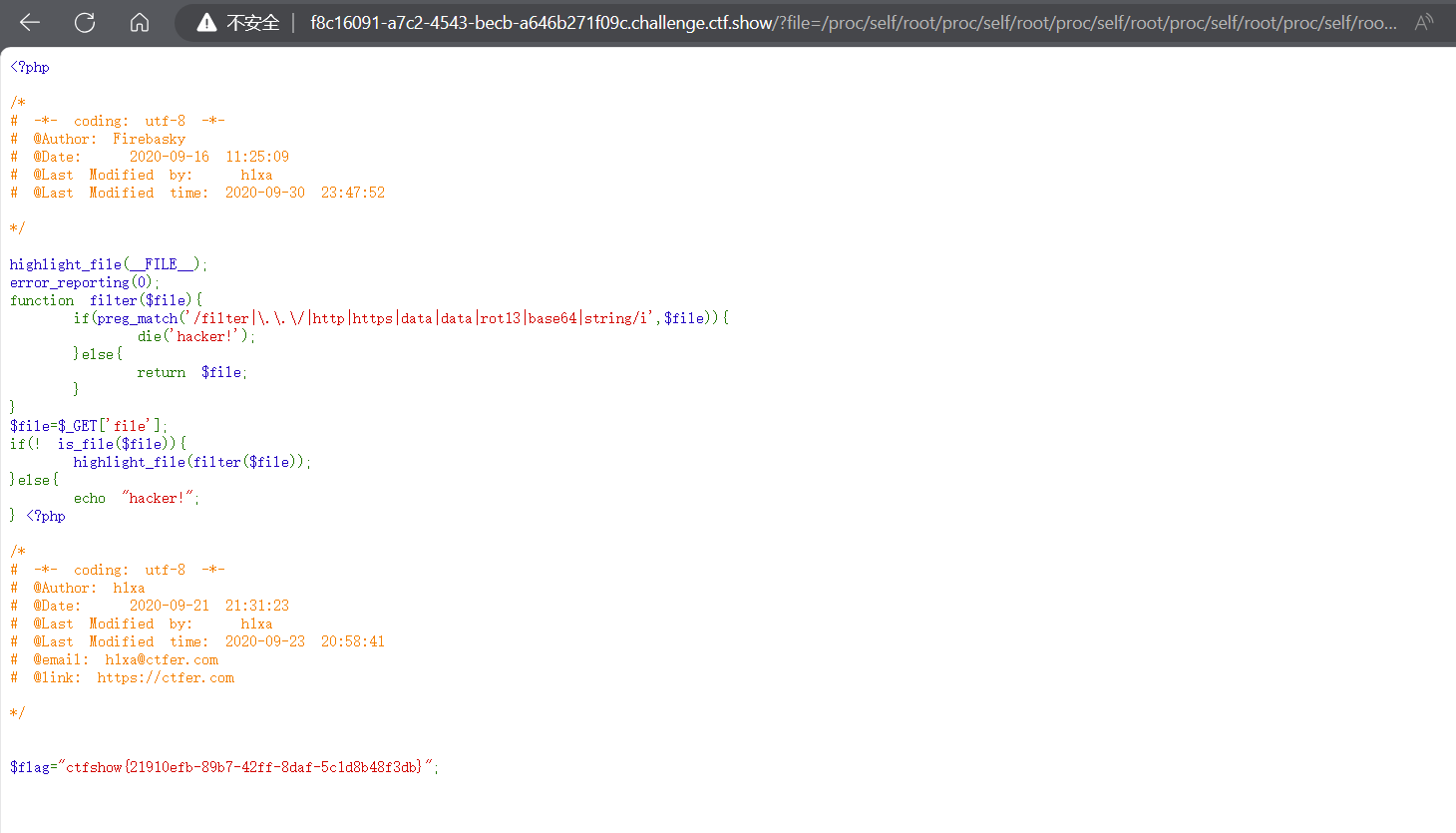Viewport: 1456px width, 833px height.
Task: Click the 'function filter($file){' line
Action: click(x=107, y=300)
